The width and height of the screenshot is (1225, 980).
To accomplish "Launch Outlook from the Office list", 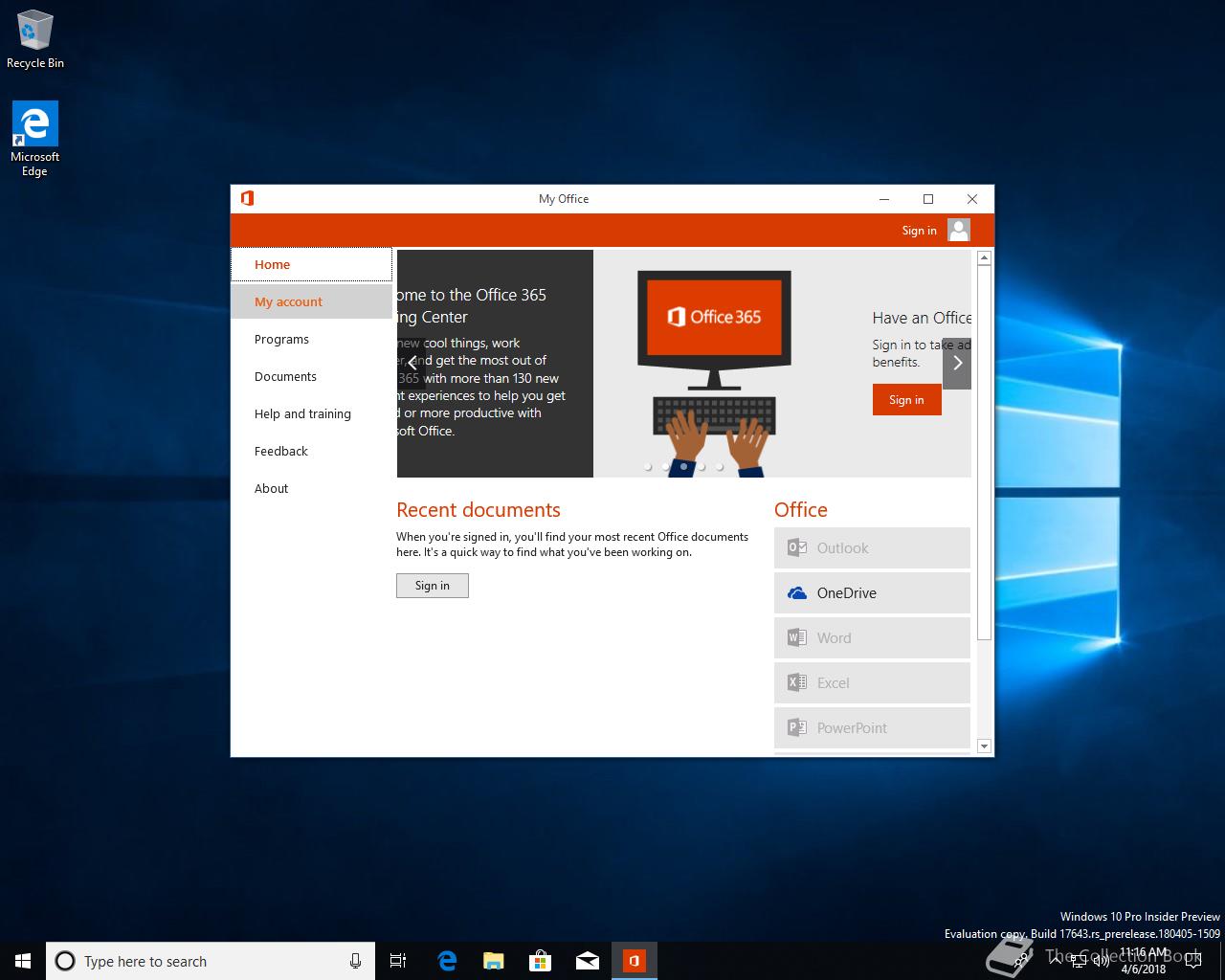I will pos(872,548).
